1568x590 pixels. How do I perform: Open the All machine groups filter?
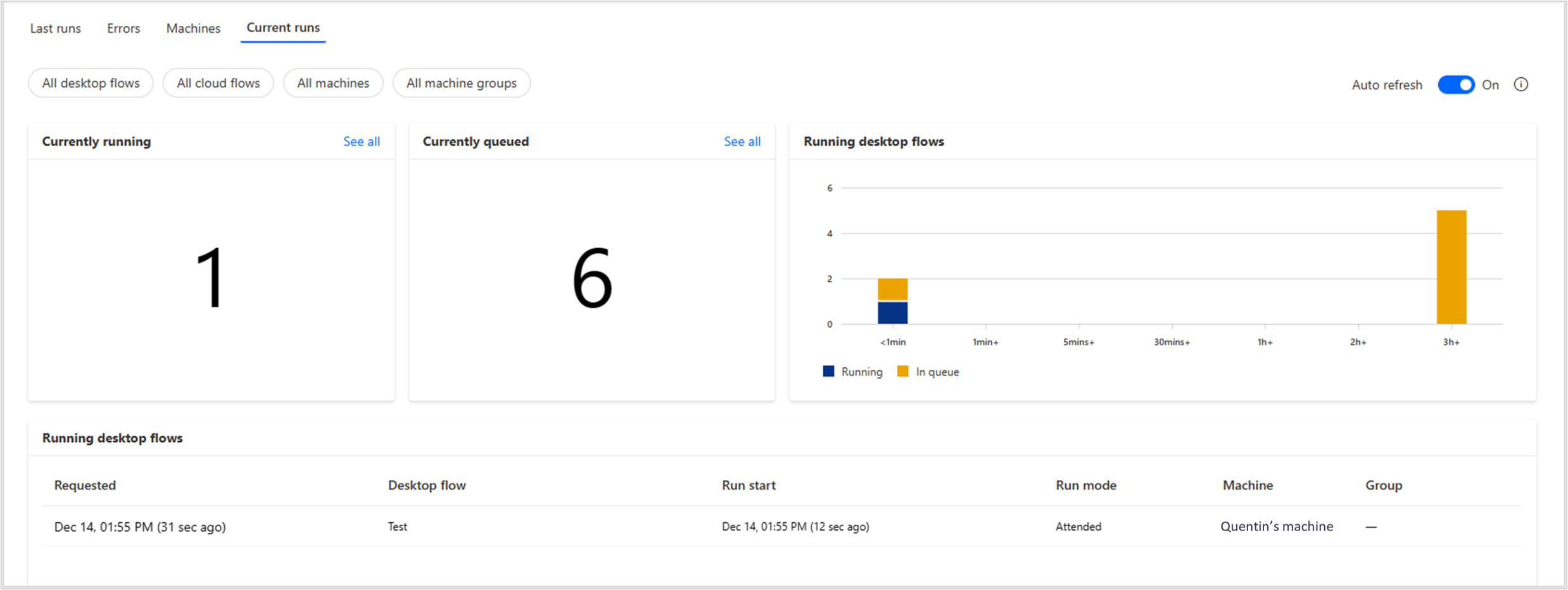[x=461, y=83]
